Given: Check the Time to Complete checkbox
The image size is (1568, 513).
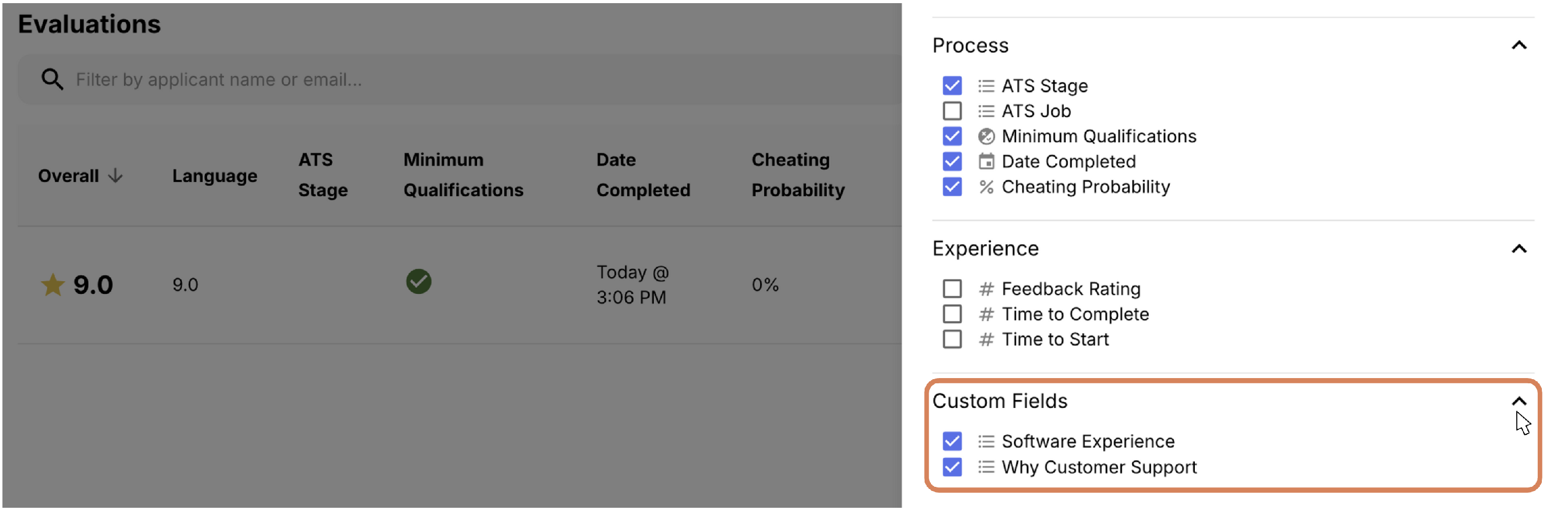Looking at the screenshot, I should 952,314.
